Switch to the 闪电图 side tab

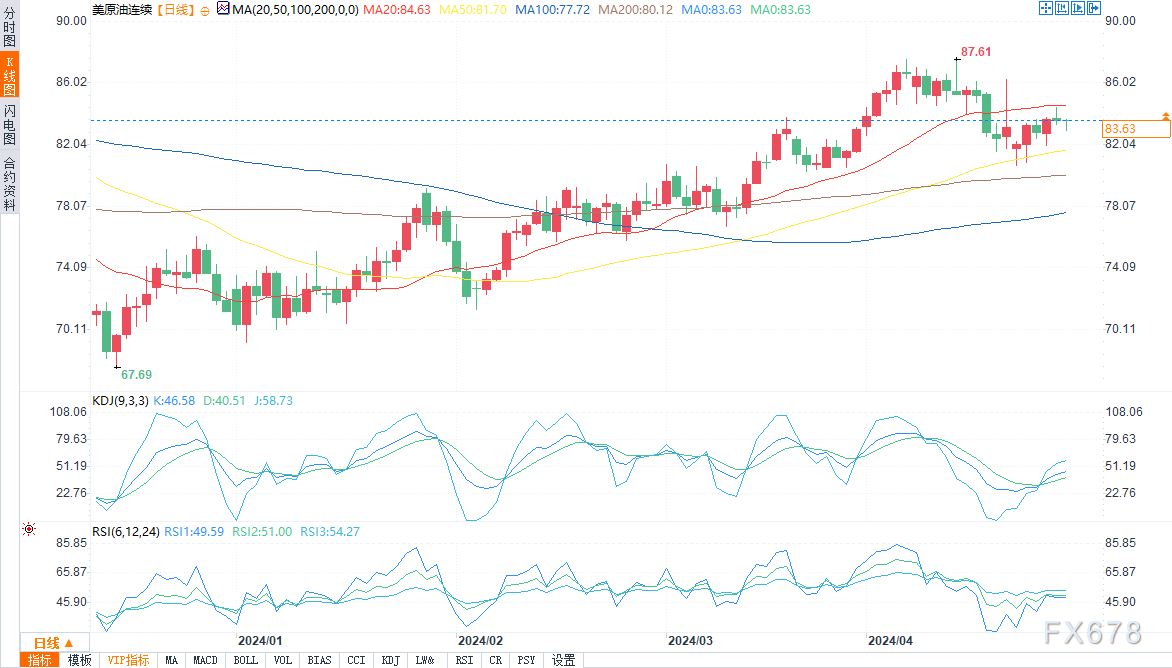9,125
